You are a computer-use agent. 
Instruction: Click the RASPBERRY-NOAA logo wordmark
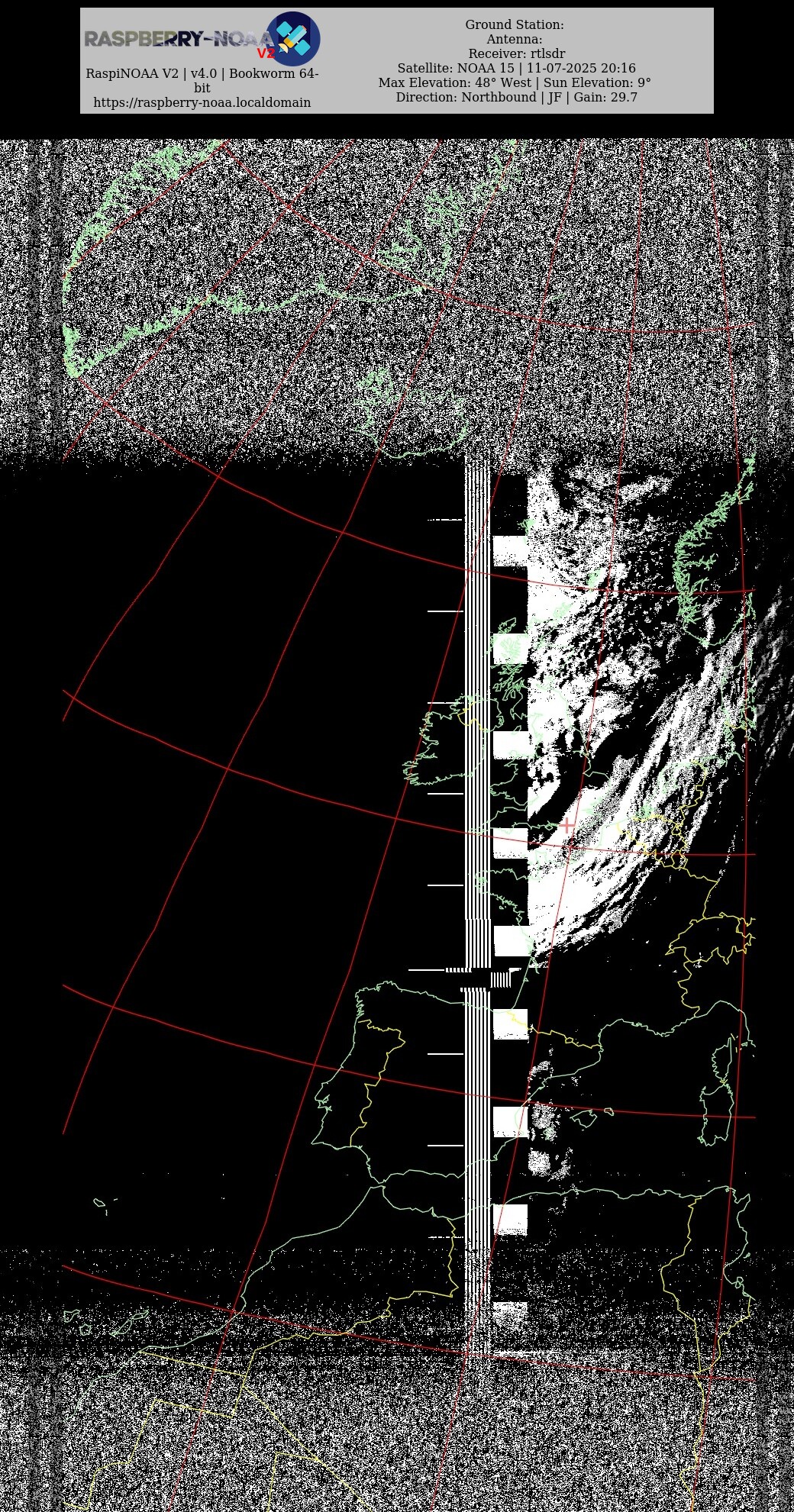[179, 39]
